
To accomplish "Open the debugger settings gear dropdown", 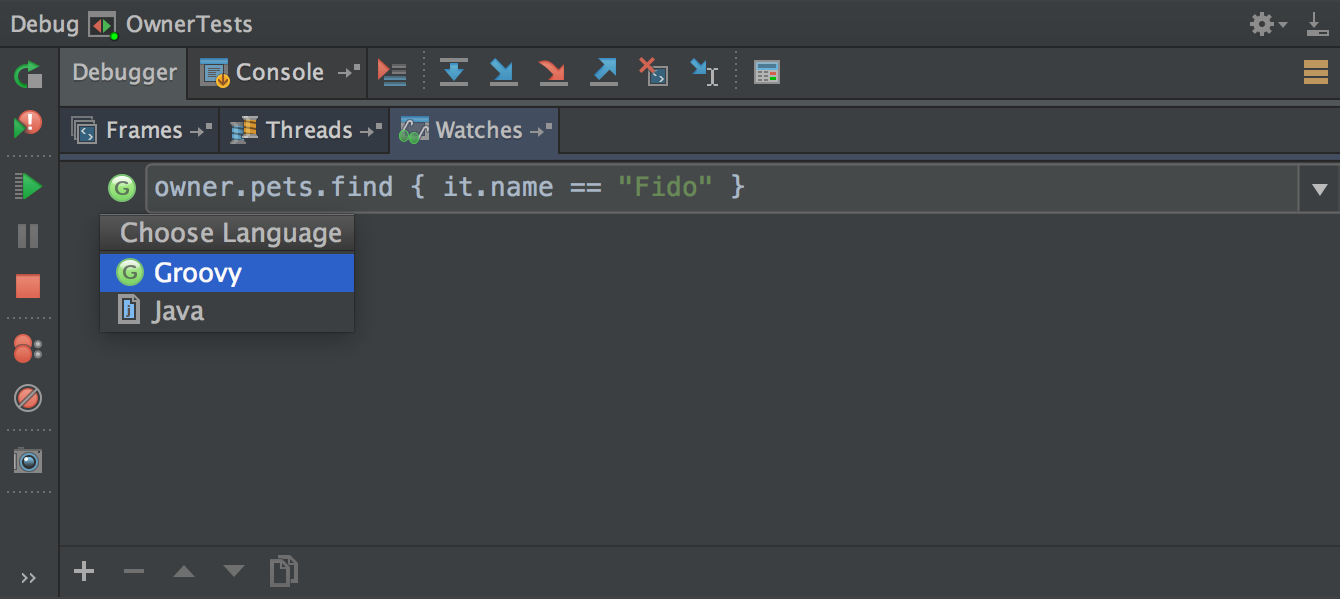I will (1266, 22).
